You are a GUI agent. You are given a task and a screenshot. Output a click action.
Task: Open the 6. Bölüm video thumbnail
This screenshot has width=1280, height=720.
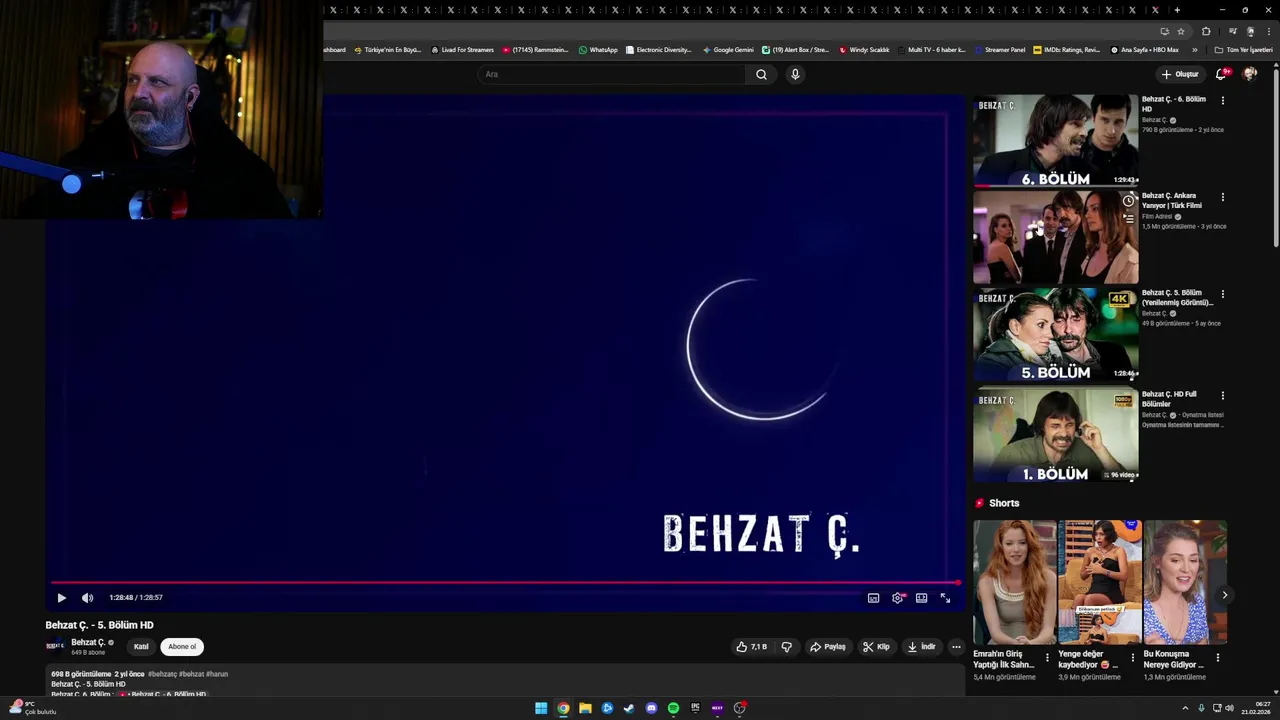click(x=1056, y=141)
